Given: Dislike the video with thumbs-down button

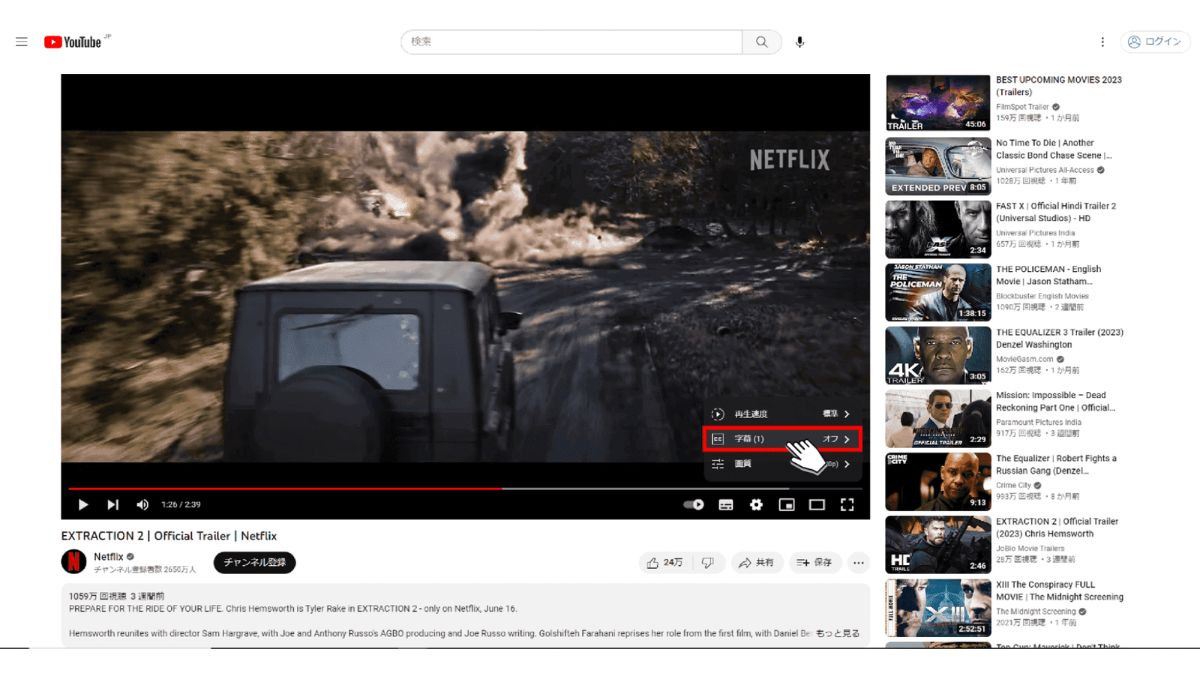Looking at the screenshot, I should (708, 563).
